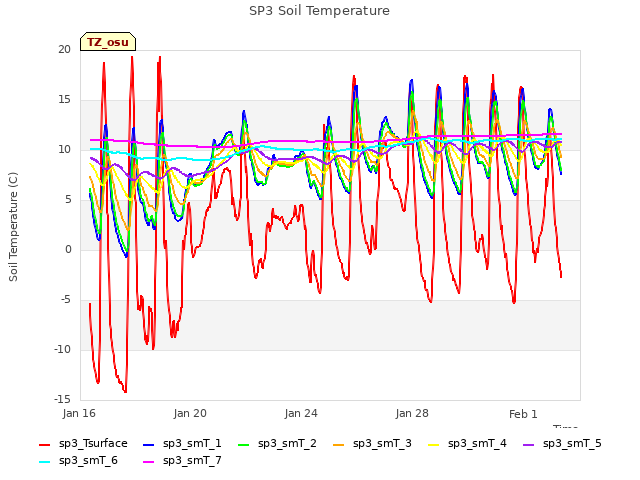Click the Jan 24 x-axis tick label
Screen dimensions: 640x480
[301, 413]
